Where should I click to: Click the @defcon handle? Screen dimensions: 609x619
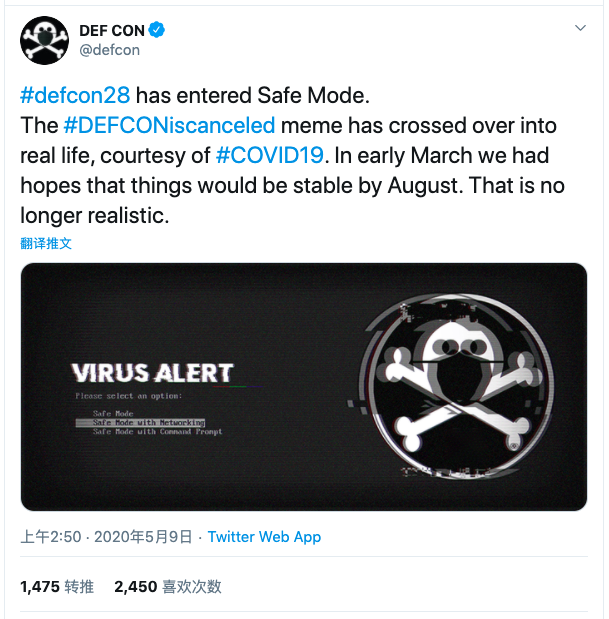(109, 50)
